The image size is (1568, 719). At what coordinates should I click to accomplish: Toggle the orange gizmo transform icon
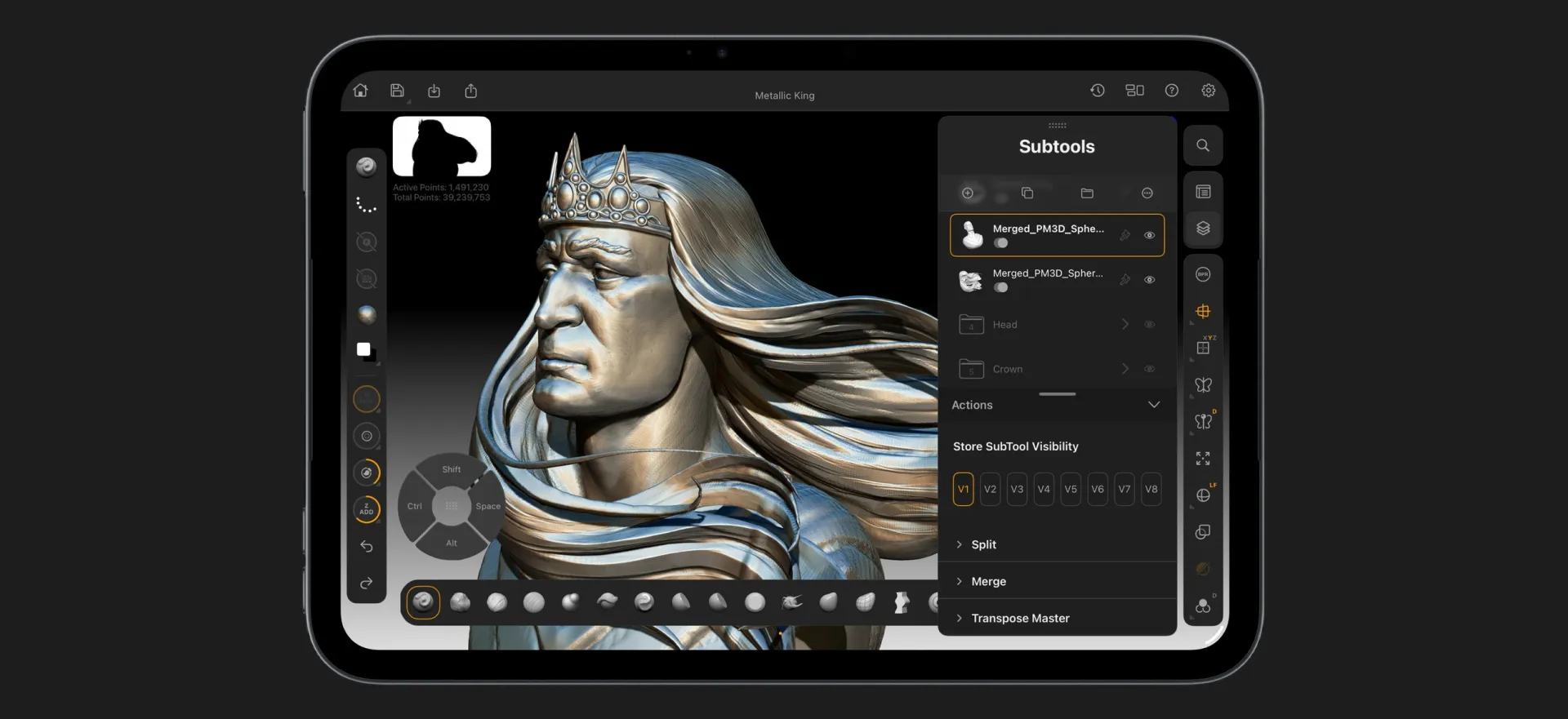tap(1203, 311)
